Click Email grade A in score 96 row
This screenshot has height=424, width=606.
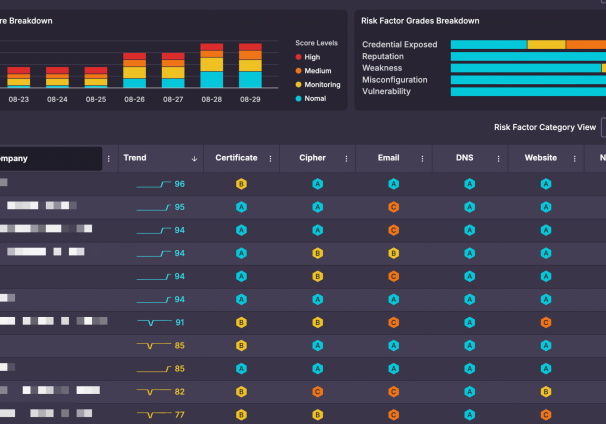coord(393,184)
